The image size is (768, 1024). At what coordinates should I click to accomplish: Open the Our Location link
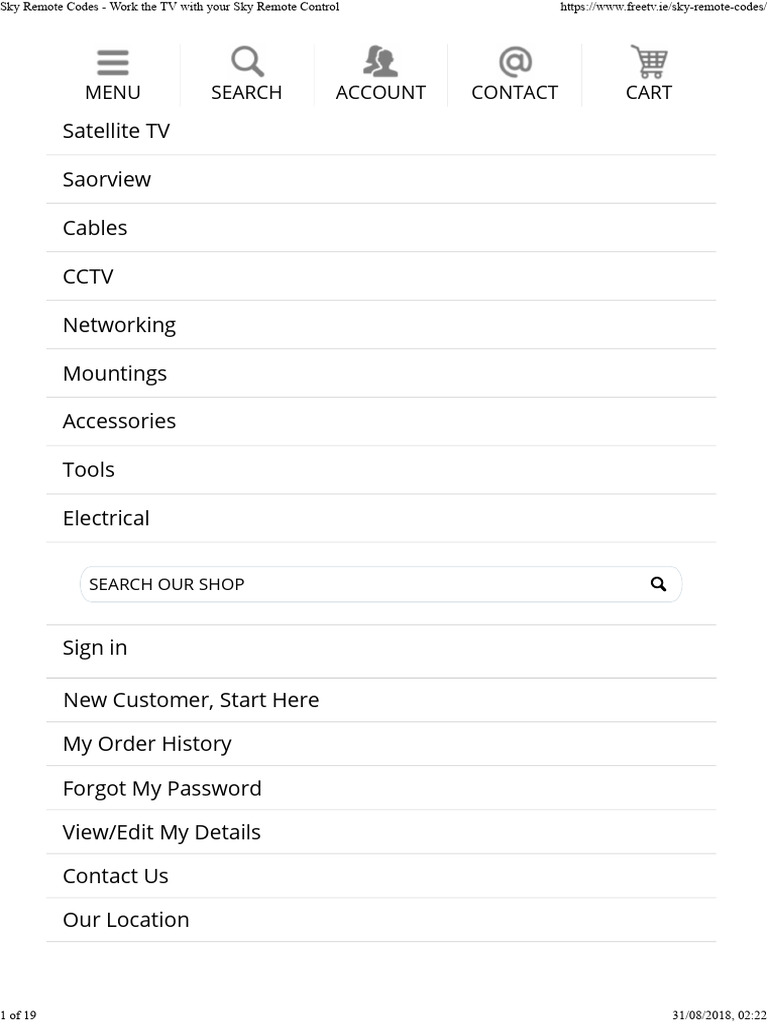[x=126, y=920]
